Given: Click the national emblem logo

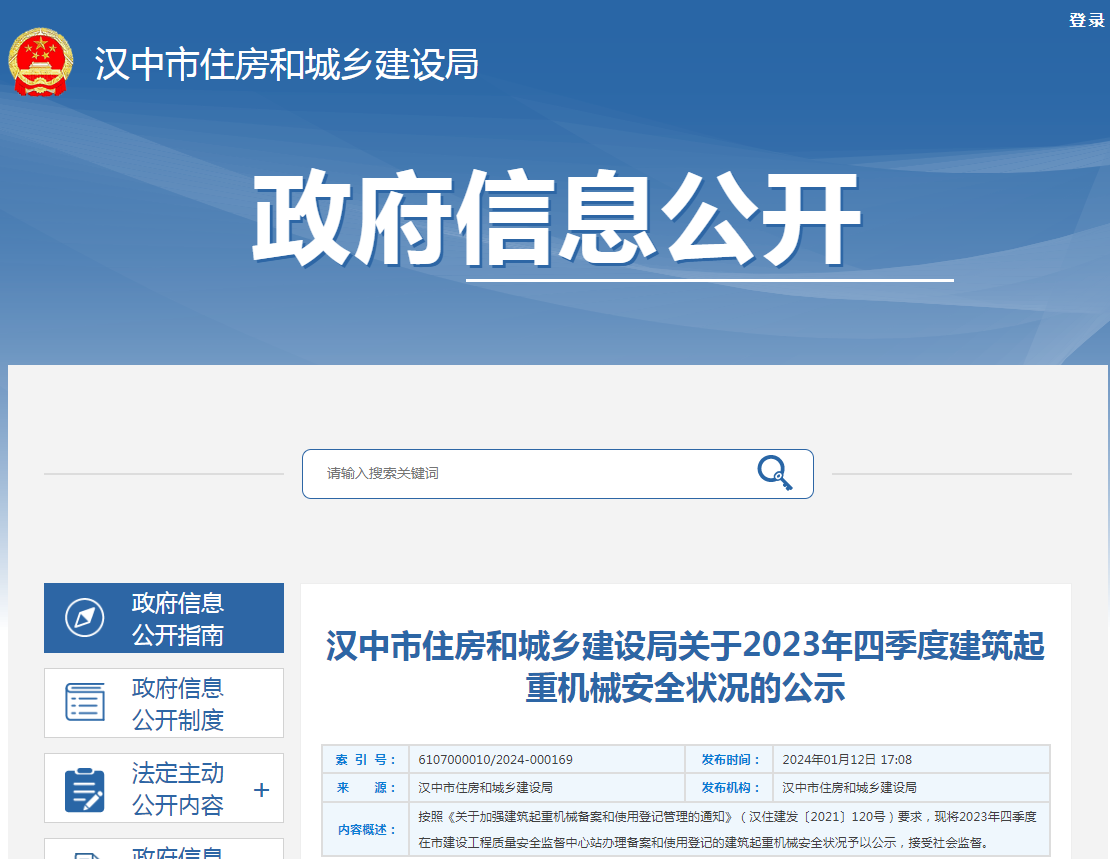Looking at the screenshot, I should coord(40,62).
